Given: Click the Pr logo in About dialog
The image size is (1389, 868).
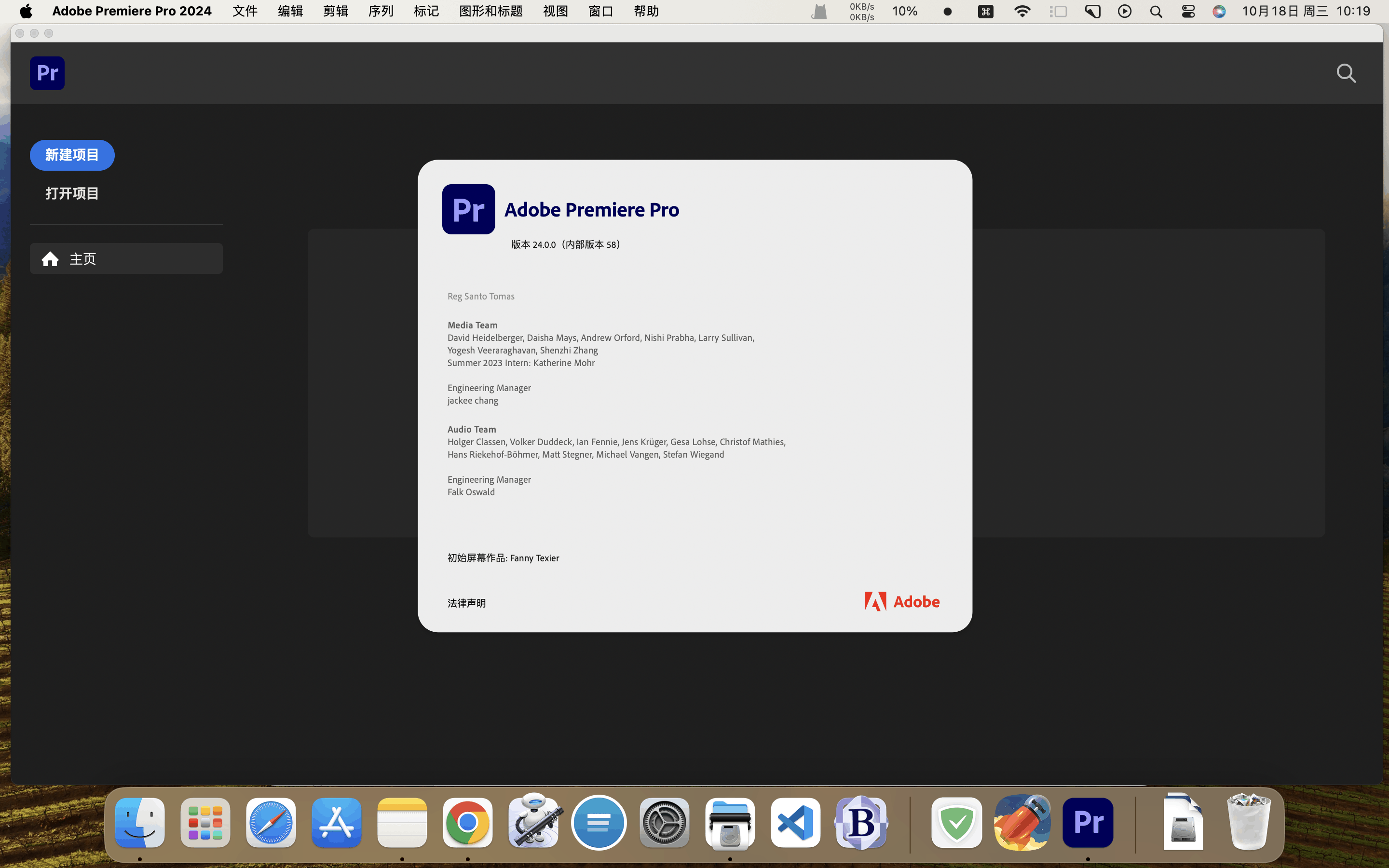Looking at the screenshot, I should coord(468,209).
